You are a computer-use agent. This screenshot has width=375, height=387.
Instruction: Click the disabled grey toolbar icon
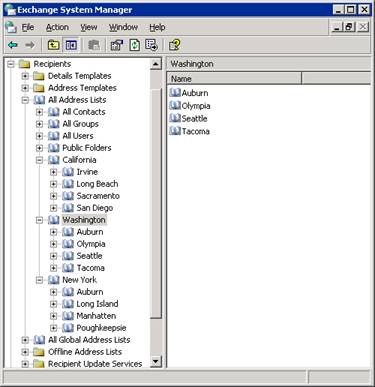(94, 45)
